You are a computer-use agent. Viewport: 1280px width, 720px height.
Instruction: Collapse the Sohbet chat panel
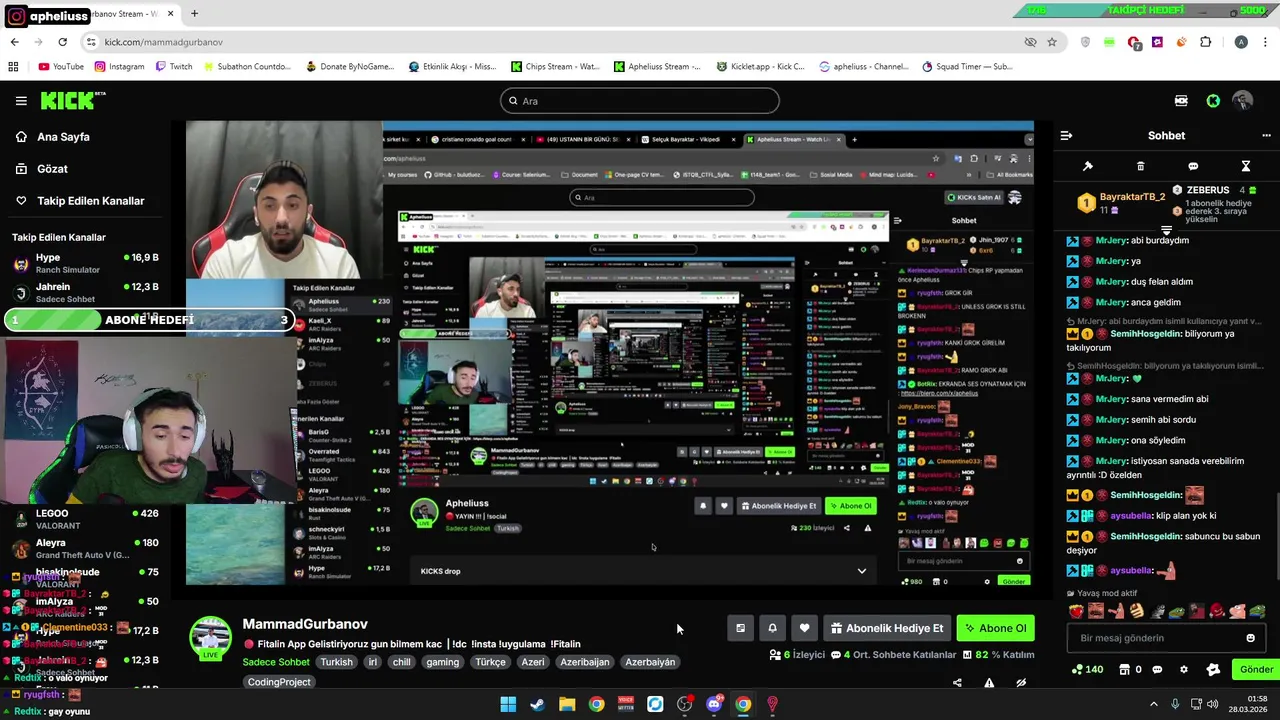[x=1066, y=135]
